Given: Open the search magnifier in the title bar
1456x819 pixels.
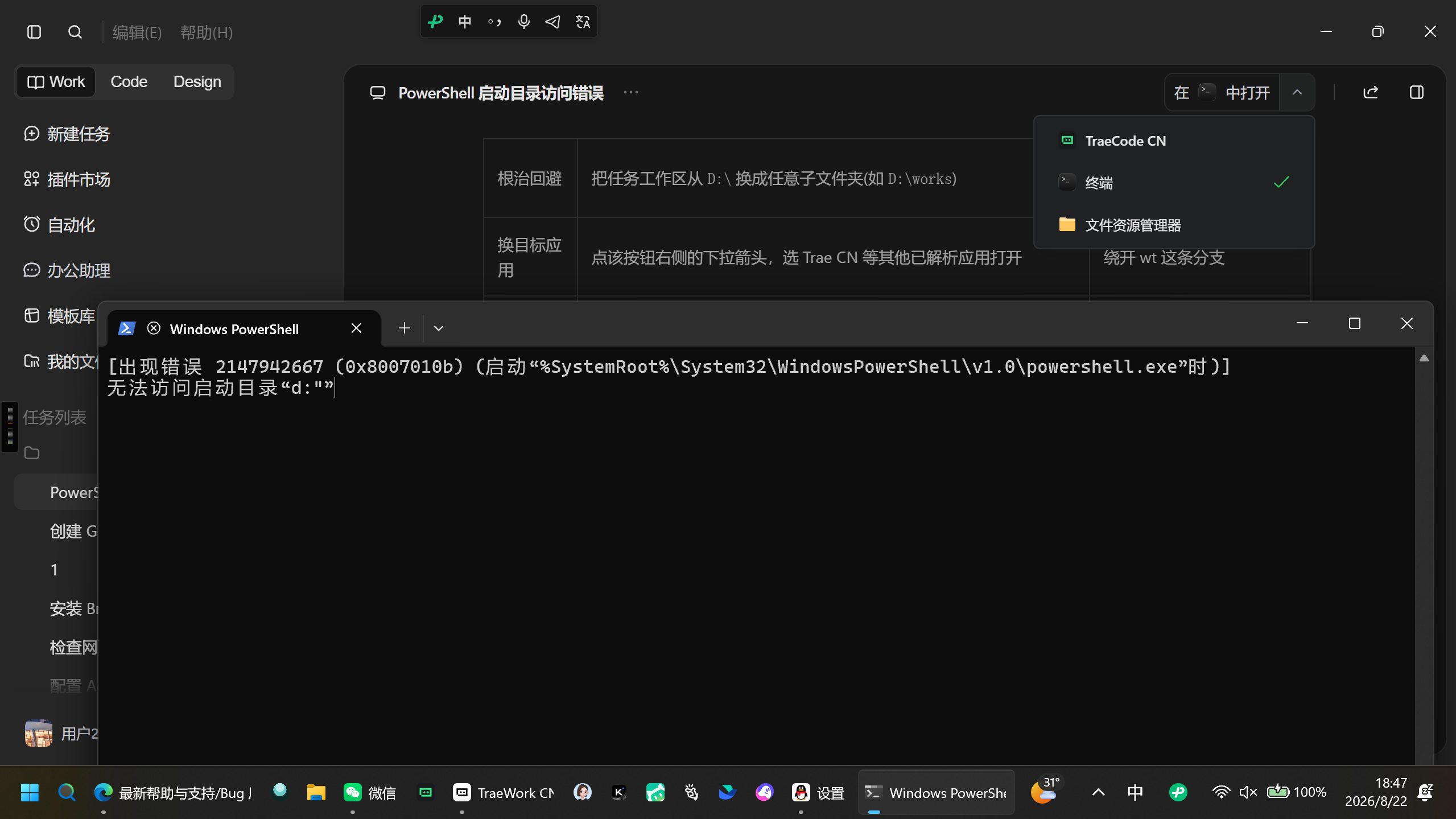Looking at the screenshot, I should click(x=75, y=32).
